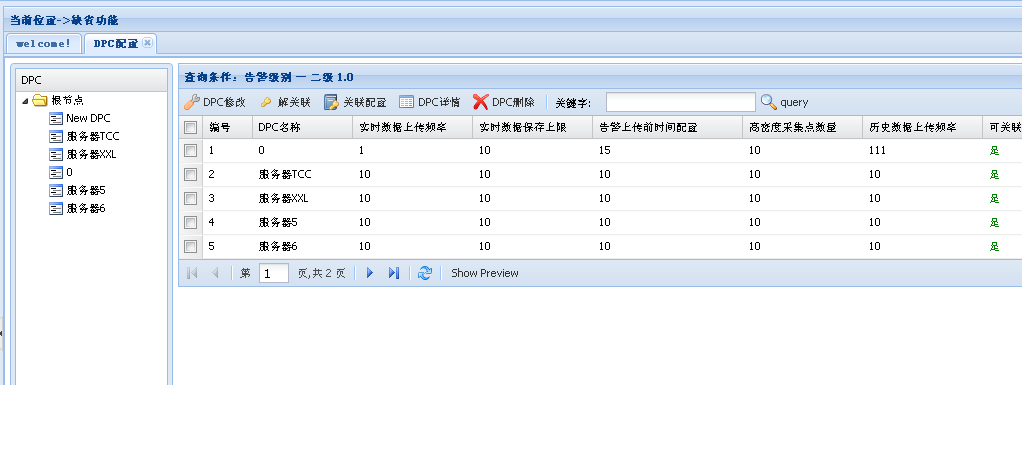Screen dimensions: 1022x450
Task: Go to the next page arrow
Action: [x=370, y=273]
